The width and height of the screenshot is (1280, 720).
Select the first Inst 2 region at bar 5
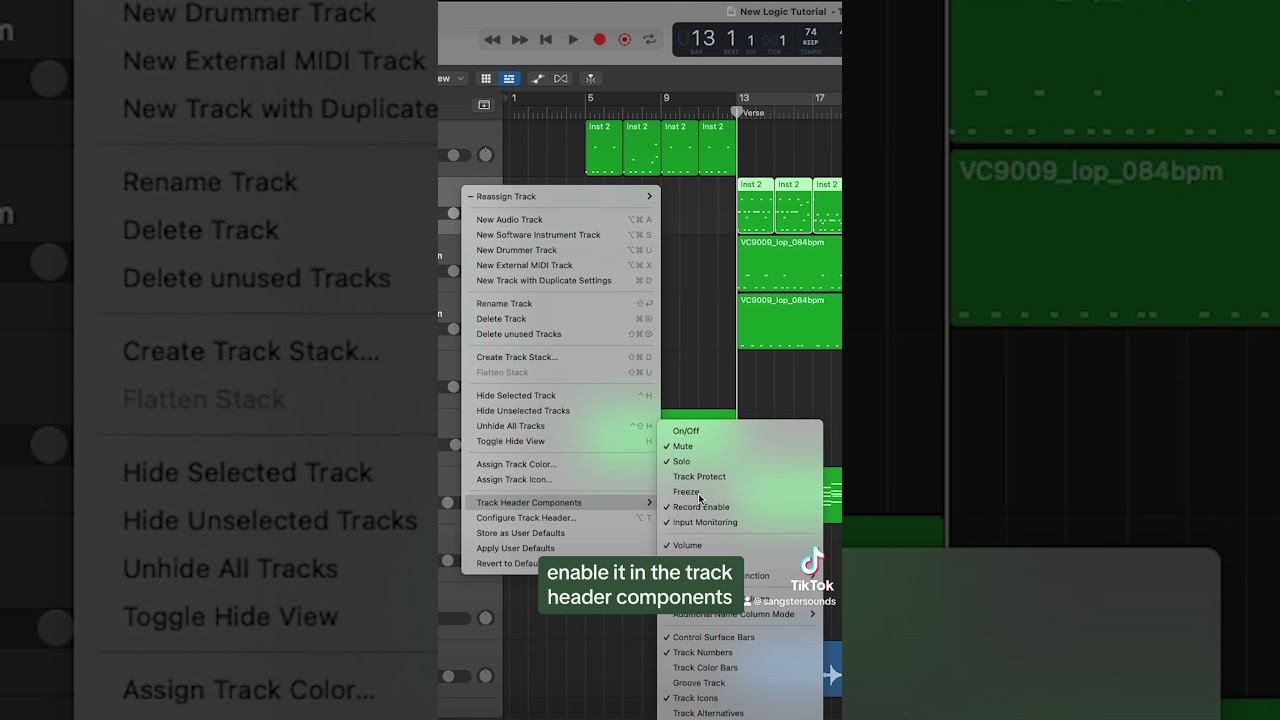(604, 148)
